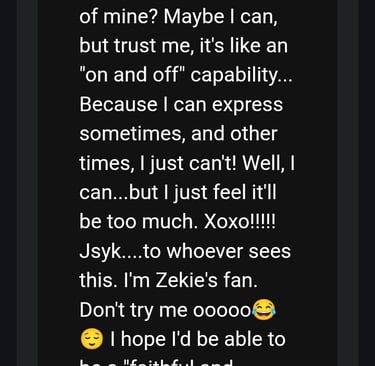375x366 pixels.
Task: Click the word 'express' in the message
Action: click(248, 106)
